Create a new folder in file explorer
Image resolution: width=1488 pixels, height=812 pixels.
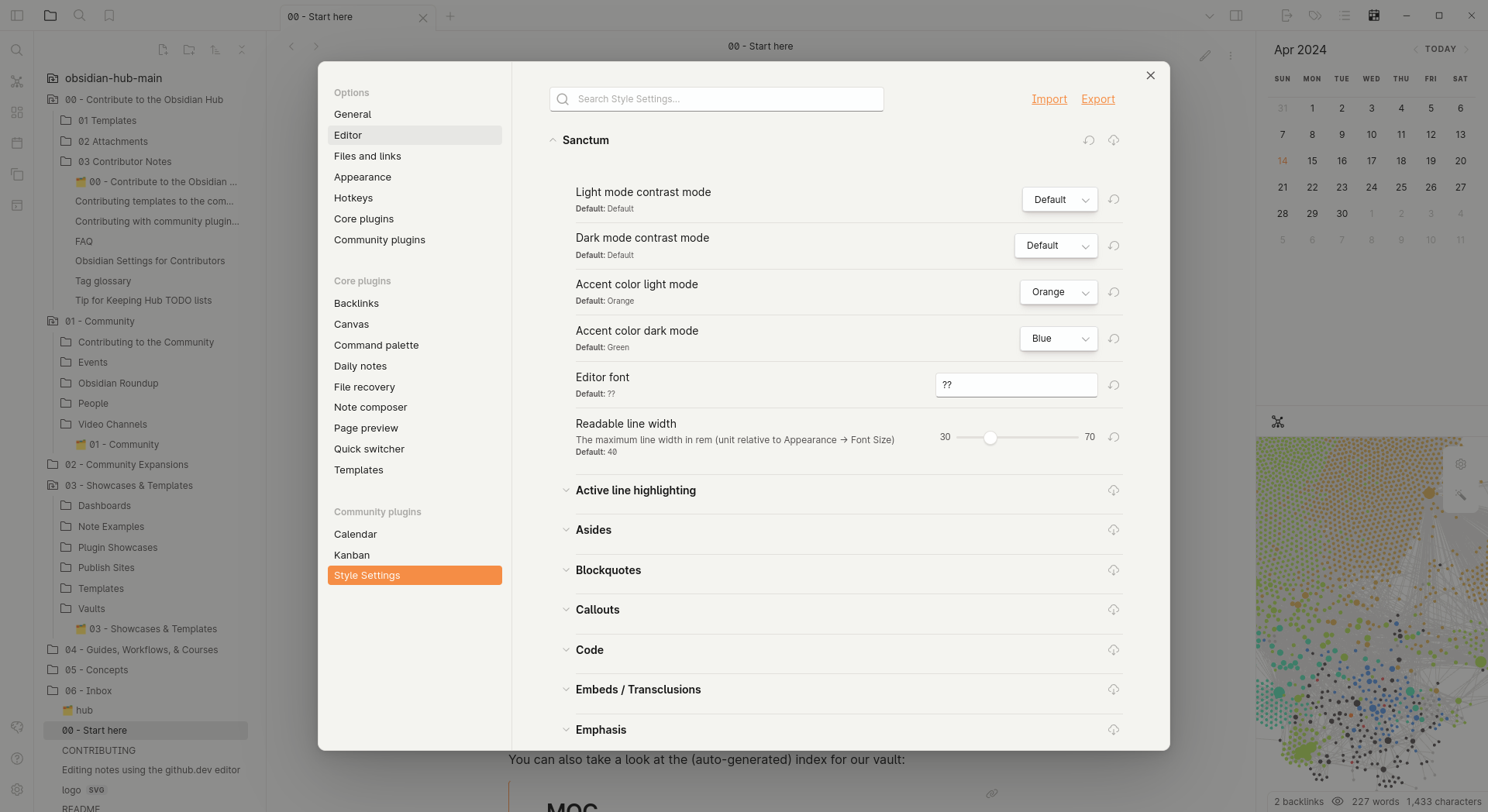tap(189, 50)
